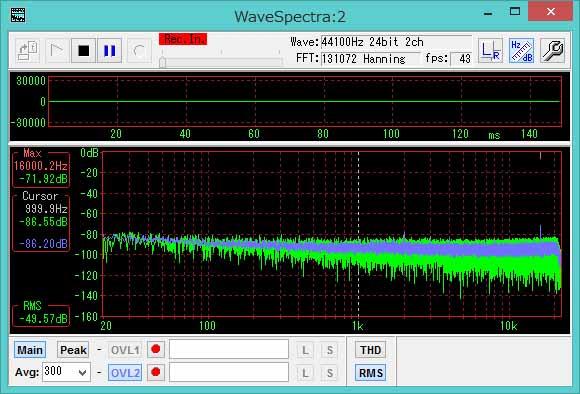Viewport: 580px width, 394px height.
Task: Toggle the Hz/dB measurement ruler icon
Action: click(522, 51)
